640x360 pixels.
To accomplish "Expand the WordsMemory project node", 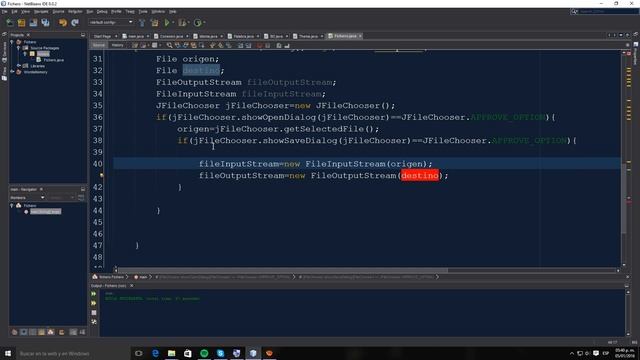I will click(x=12, y=72).
